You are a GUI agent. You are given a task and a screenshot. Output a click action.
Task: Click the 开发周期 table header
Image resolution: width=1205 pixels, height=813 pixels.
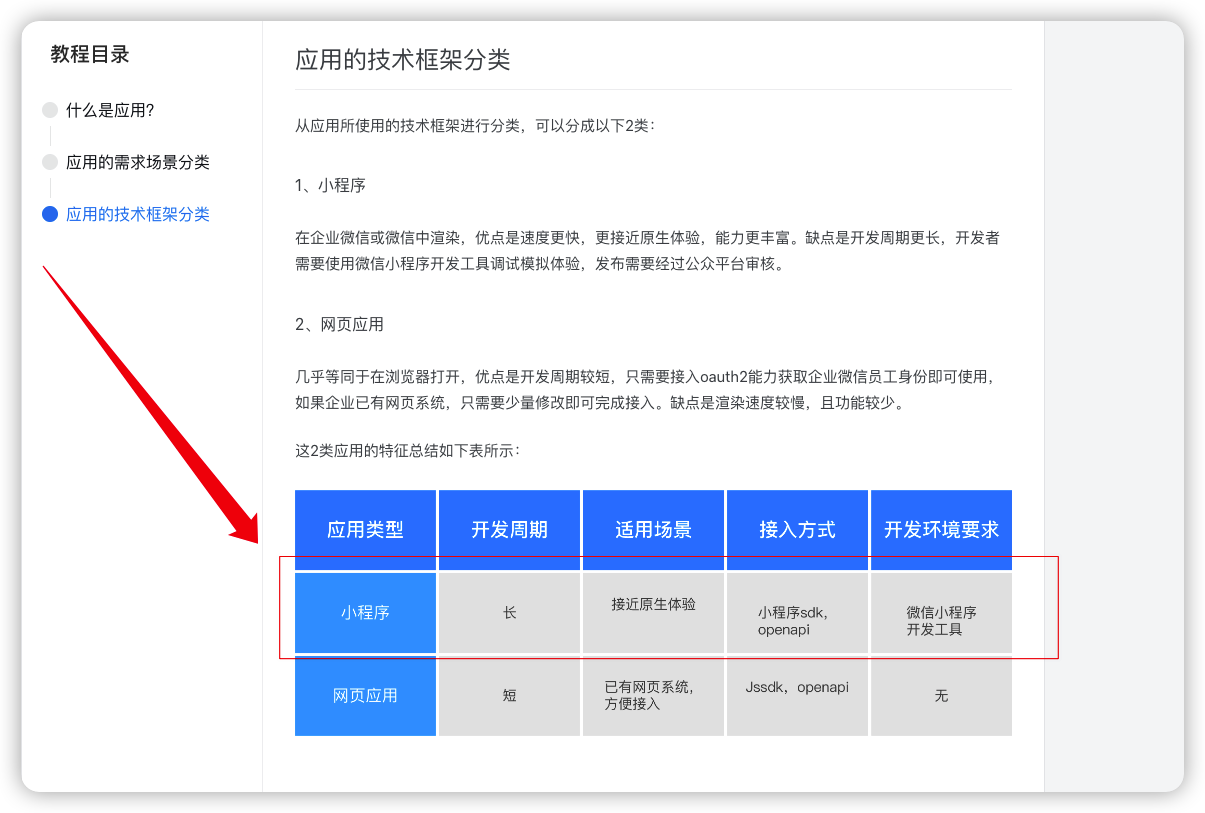[509, 530]
